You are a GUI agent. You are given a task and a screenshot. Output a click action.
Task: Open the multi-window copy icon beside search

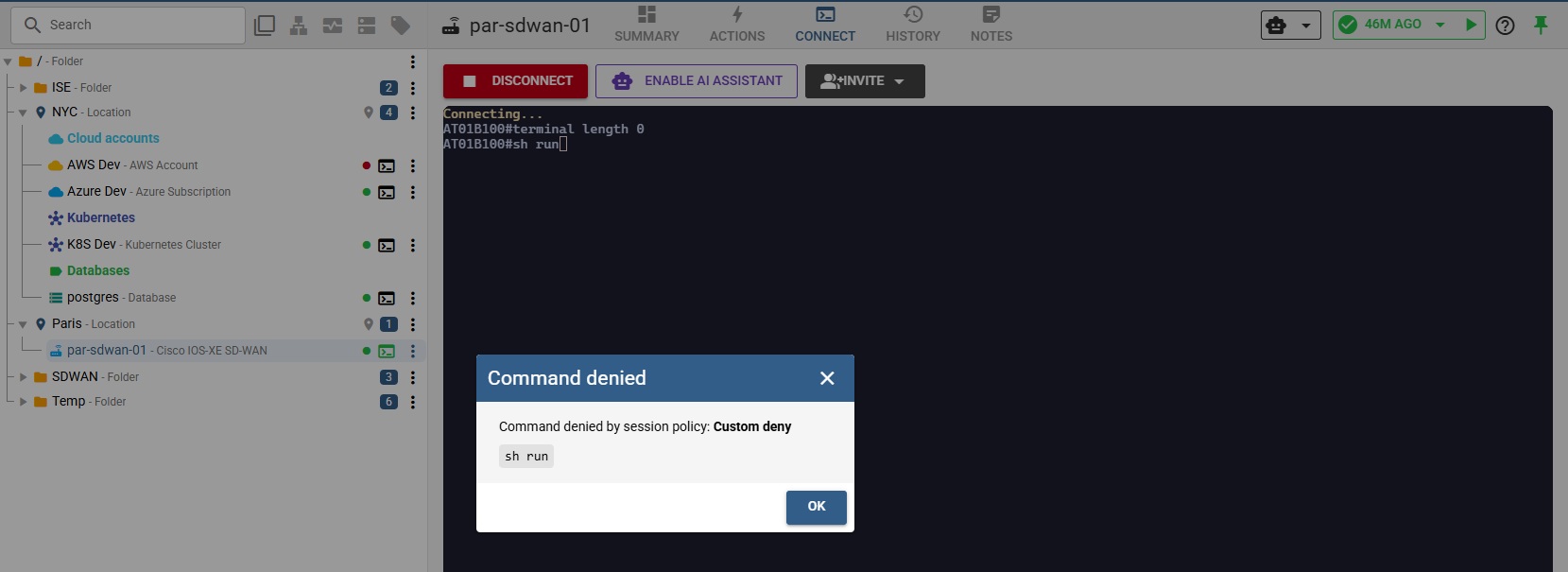[265, 26]
